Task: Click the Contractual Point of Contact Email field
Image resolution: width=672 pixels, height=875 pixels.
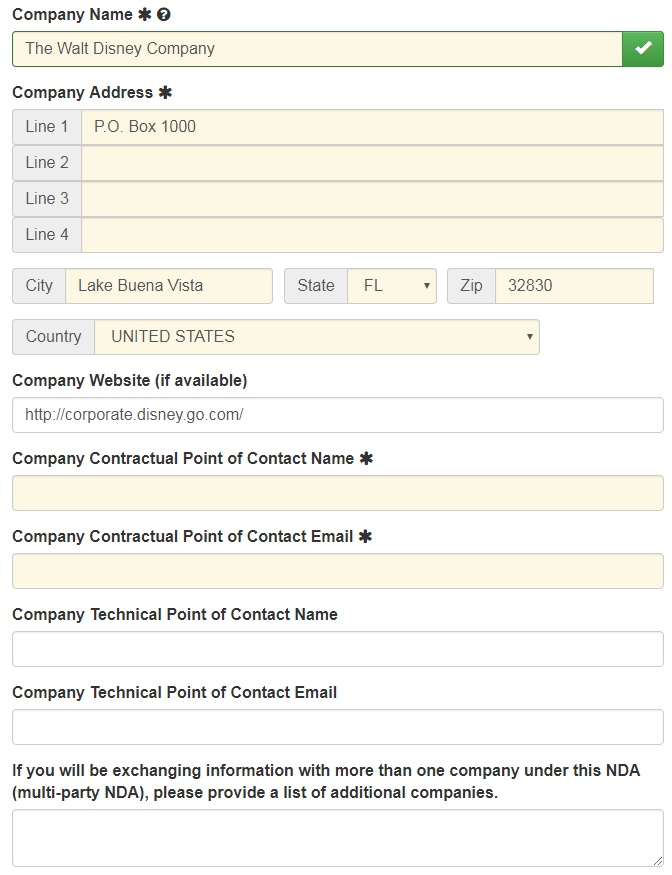Action: (x=336, y=570)
